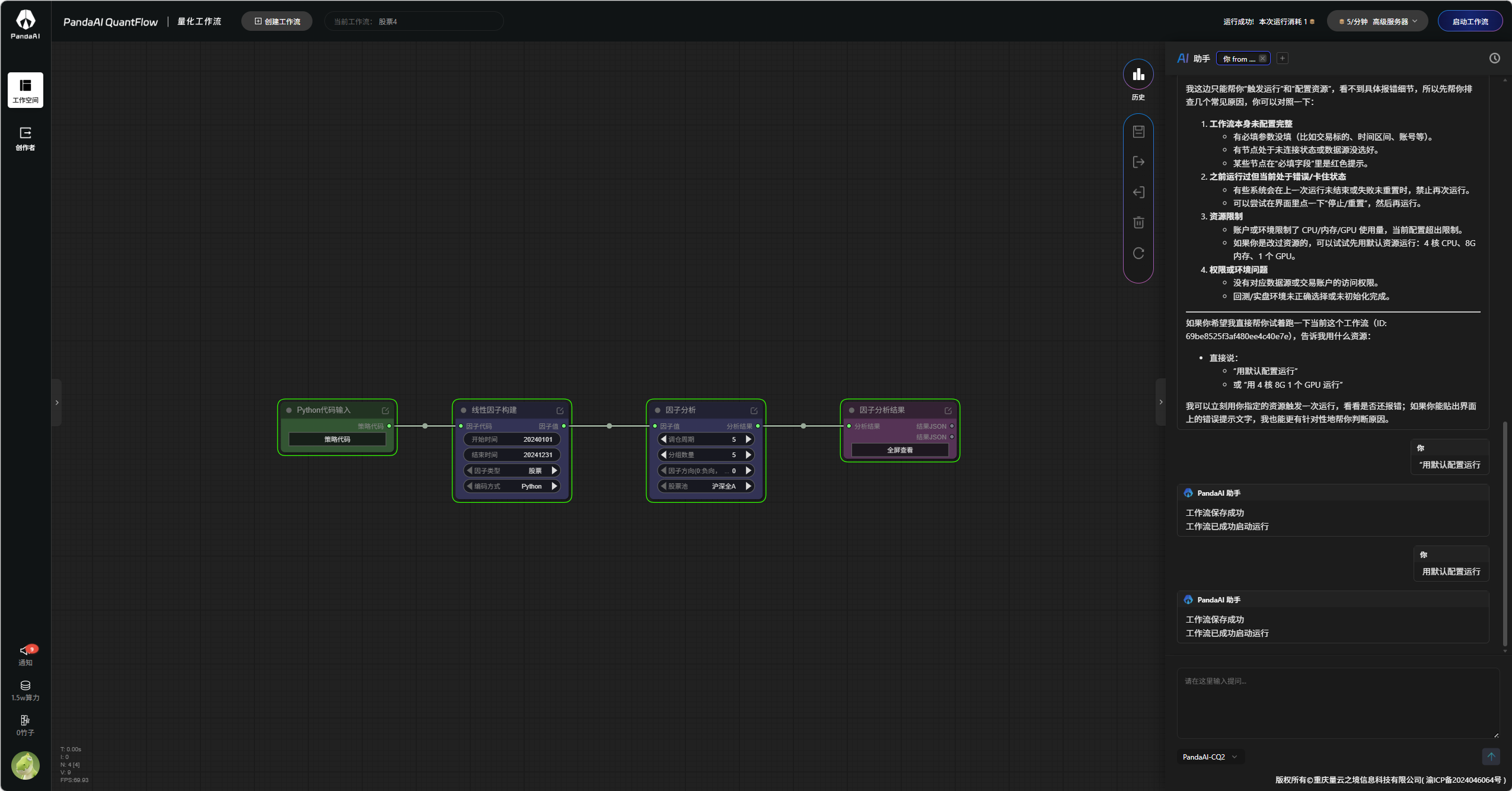The width and height of the screenshot is (1512, 791).
Task: Open edit icon on 因子分析 node
Action: tap(754, 410)
